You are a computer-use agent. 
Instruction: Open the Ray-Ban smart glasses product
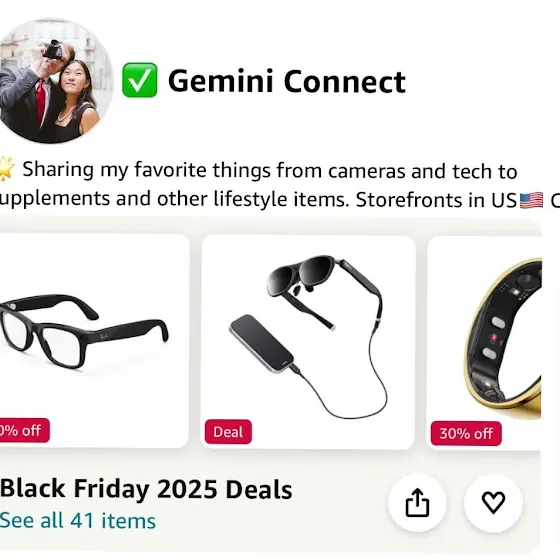(x=92, y=341)
